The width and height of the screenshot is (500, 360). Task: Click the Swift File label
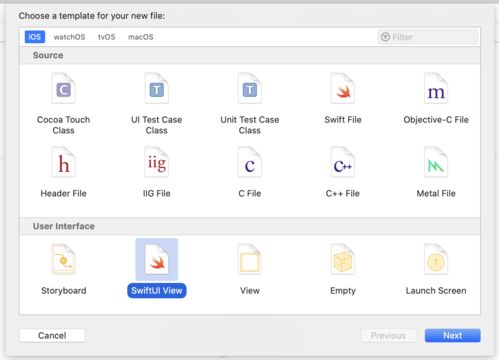click(x=343, y=120)
